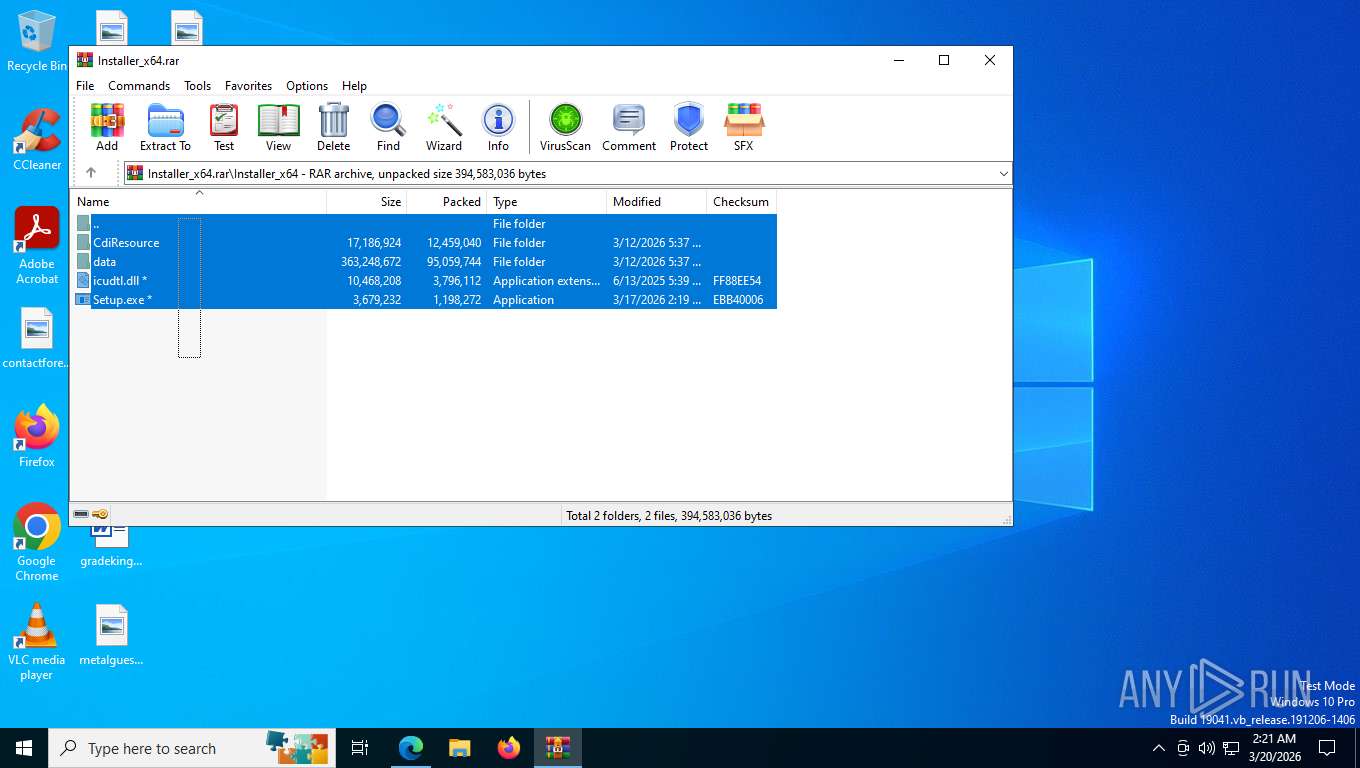Sort by the Type column header
Screen dimensions: 1360x768
(547, 202)
